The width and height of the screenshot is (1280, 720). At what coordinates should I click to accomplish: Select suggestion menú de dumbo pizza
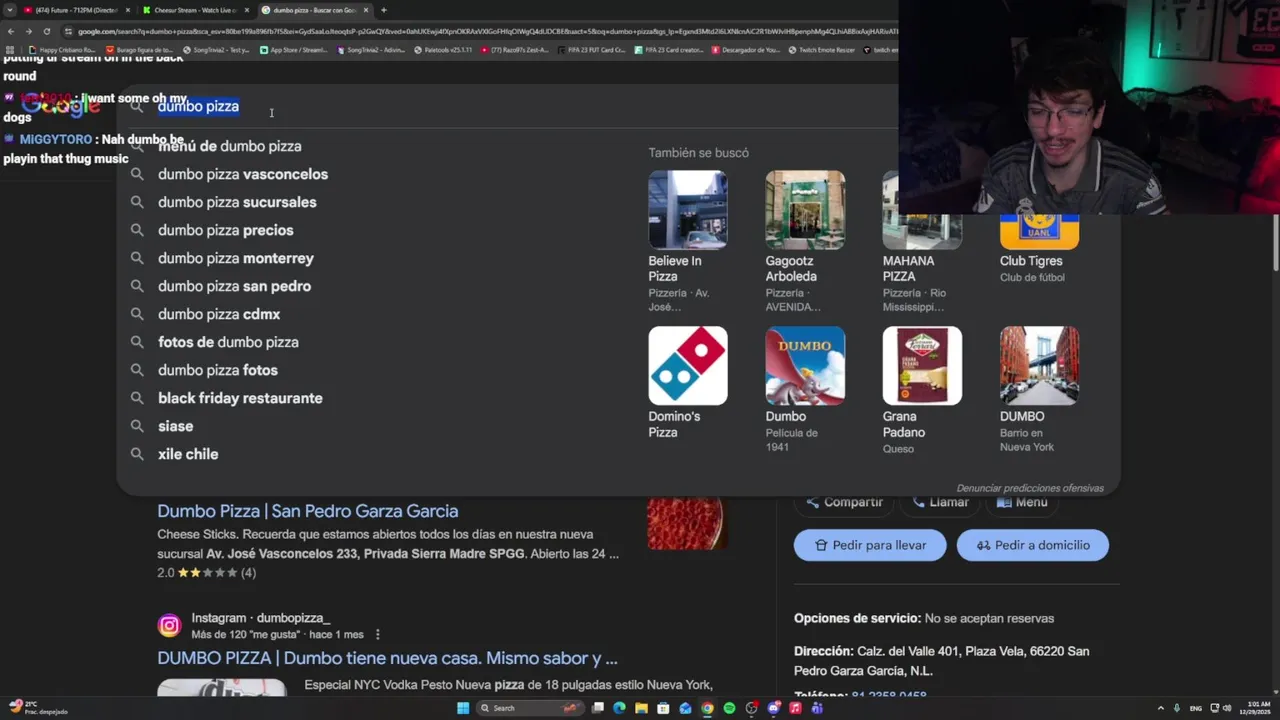click(x=229, y=146)
